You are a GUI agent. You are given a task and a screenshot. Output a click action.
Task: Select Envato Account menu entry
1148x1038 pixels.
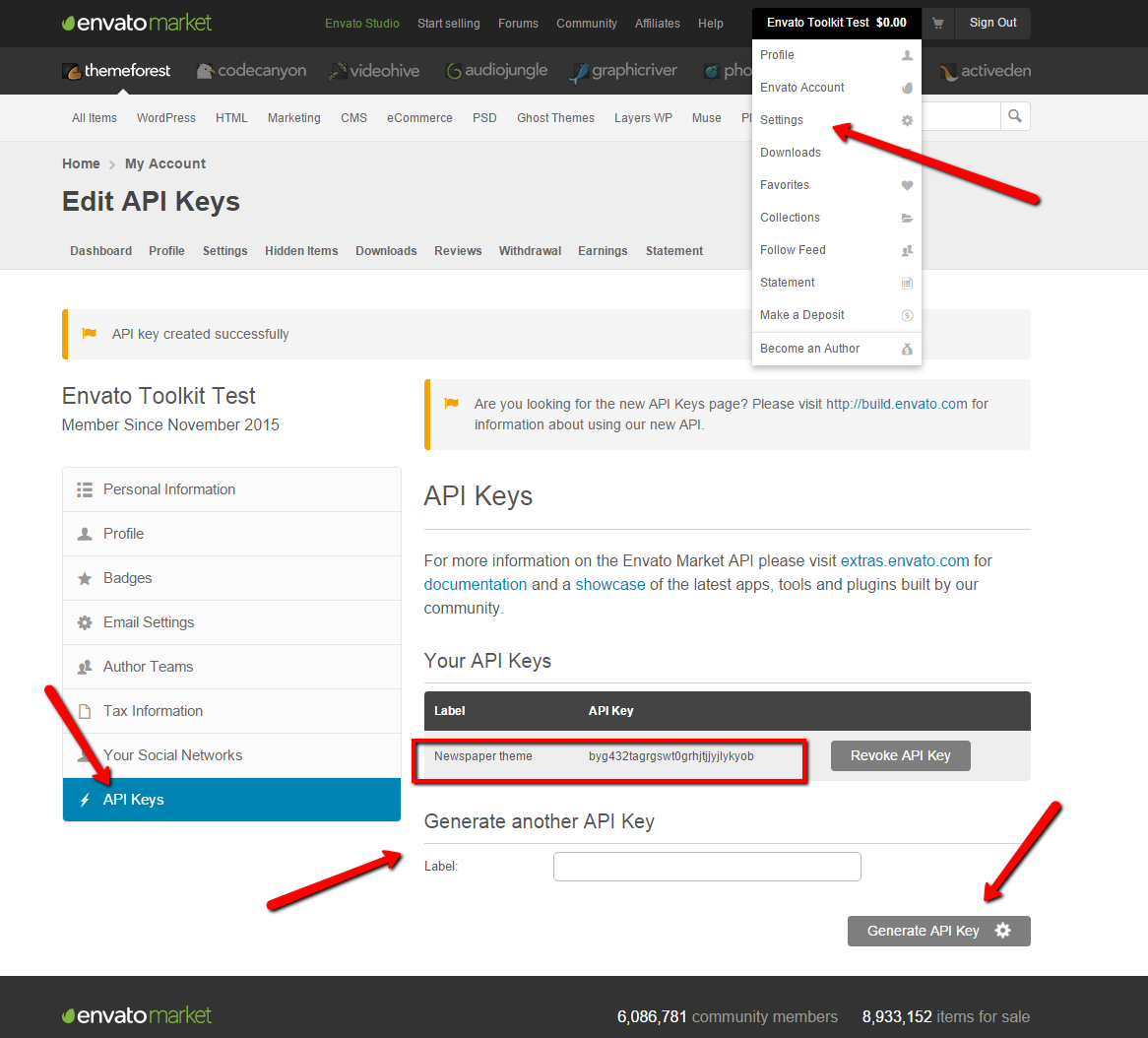[x=837, y=88]
